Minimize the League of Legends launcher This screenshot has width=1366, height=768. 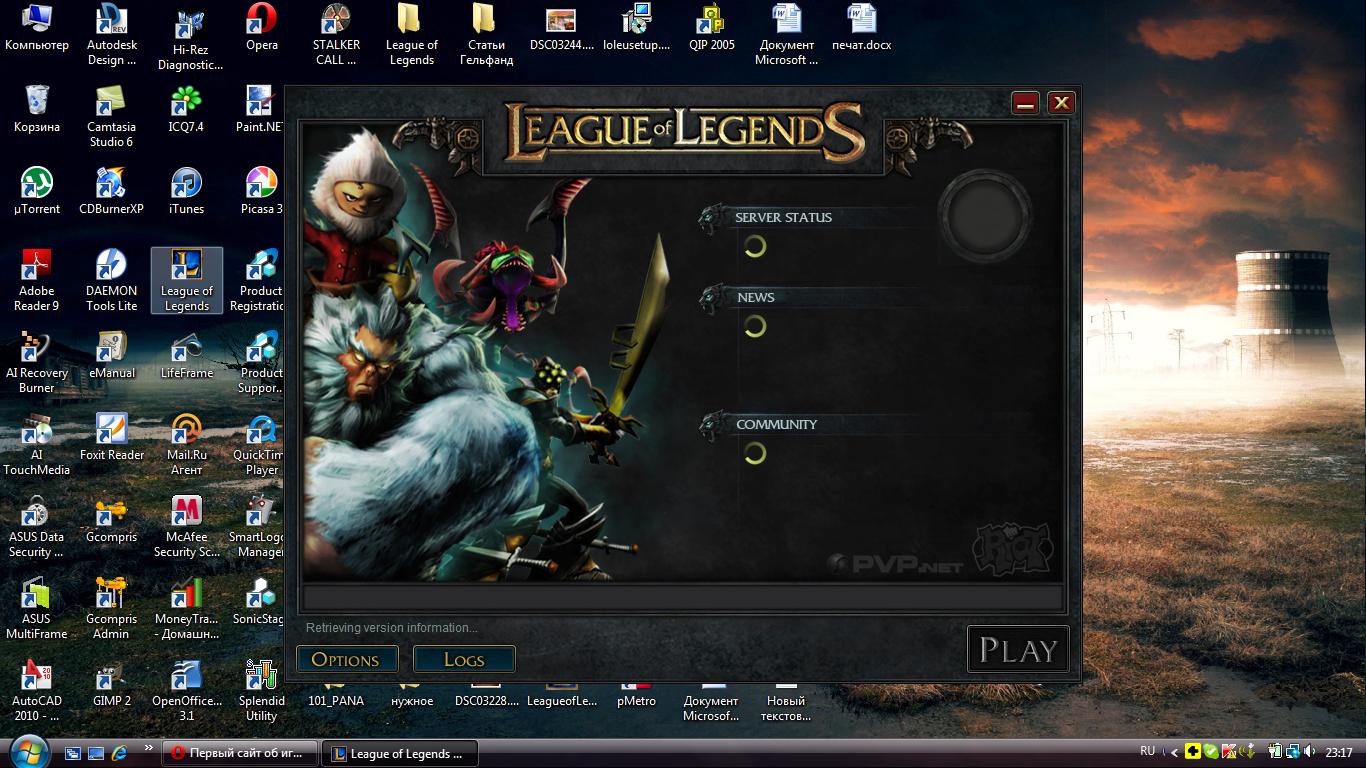[x=1025, y=103]
